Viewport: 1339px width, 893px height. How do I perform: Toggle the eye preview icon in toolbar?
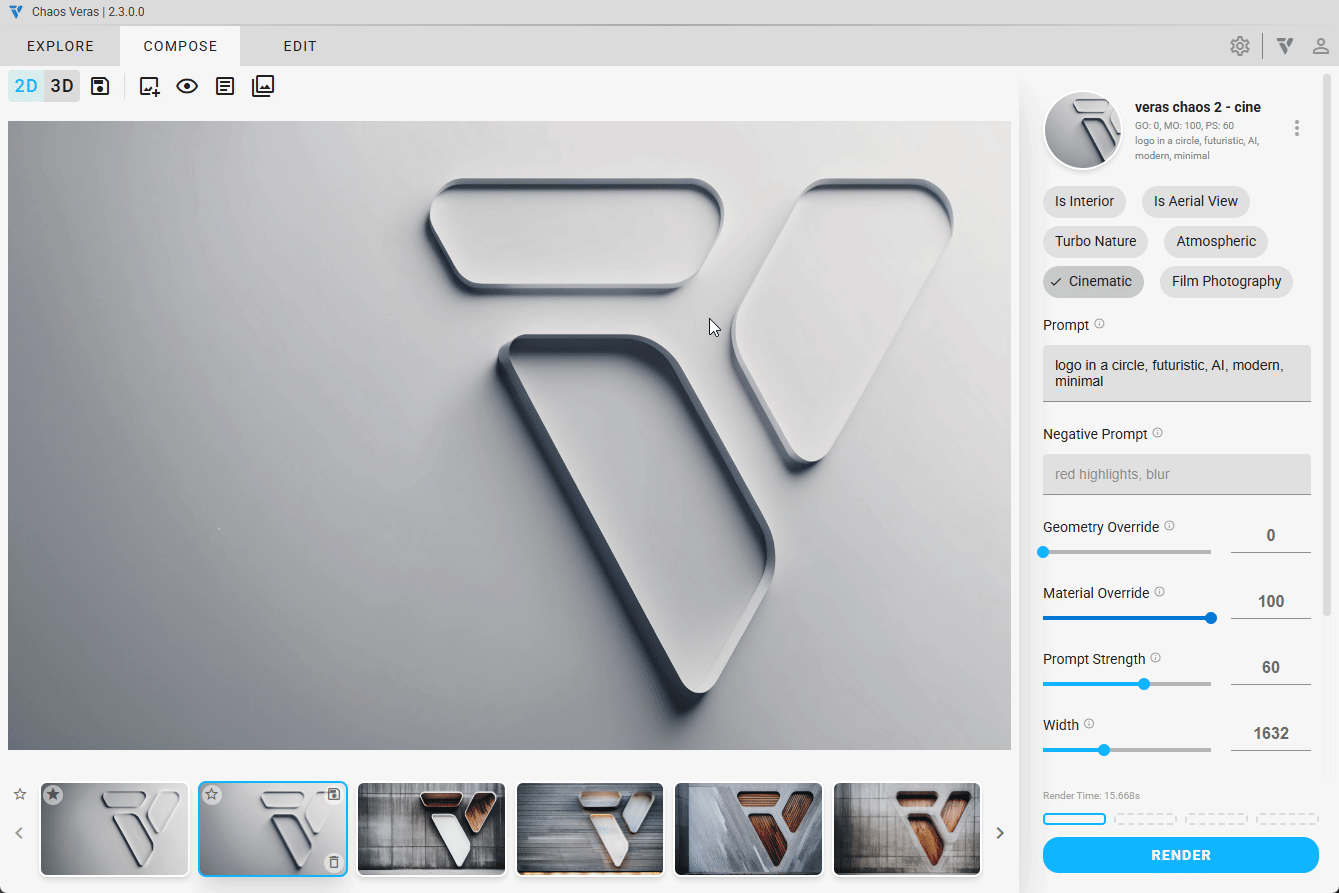187,86
